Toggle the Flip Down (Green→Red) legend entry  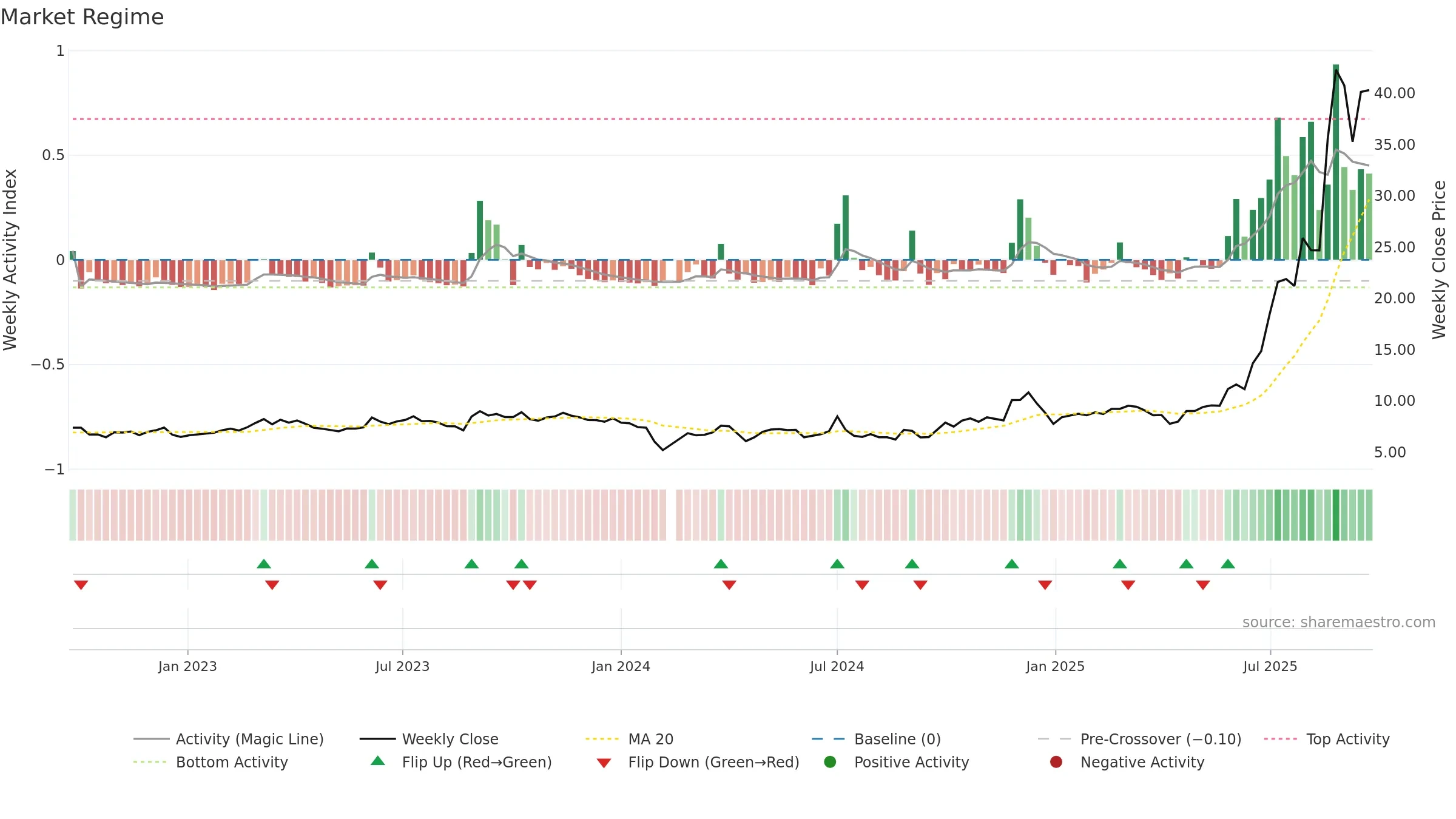point(698,762)
